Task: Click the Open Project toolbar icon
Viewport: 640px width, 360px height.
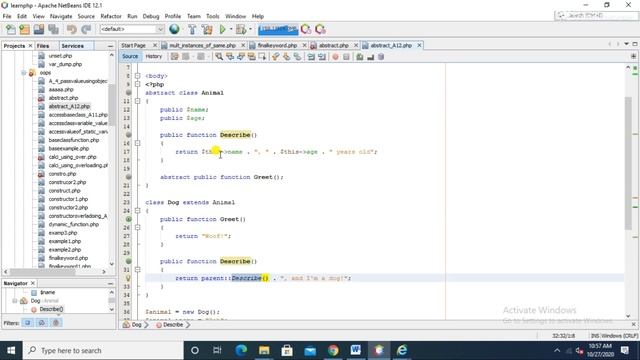Action: [x=39, y=29]
